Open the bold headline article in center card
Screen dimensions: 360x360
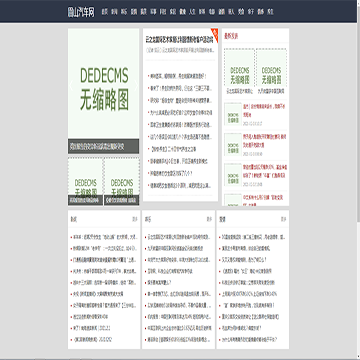click(x=179, y=40)
